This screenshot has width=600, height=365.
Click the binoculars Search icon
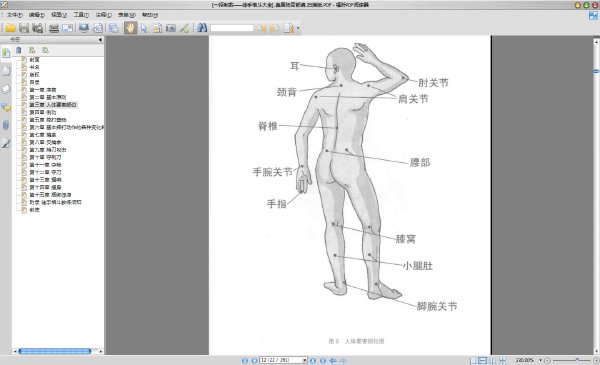point(202,28)
